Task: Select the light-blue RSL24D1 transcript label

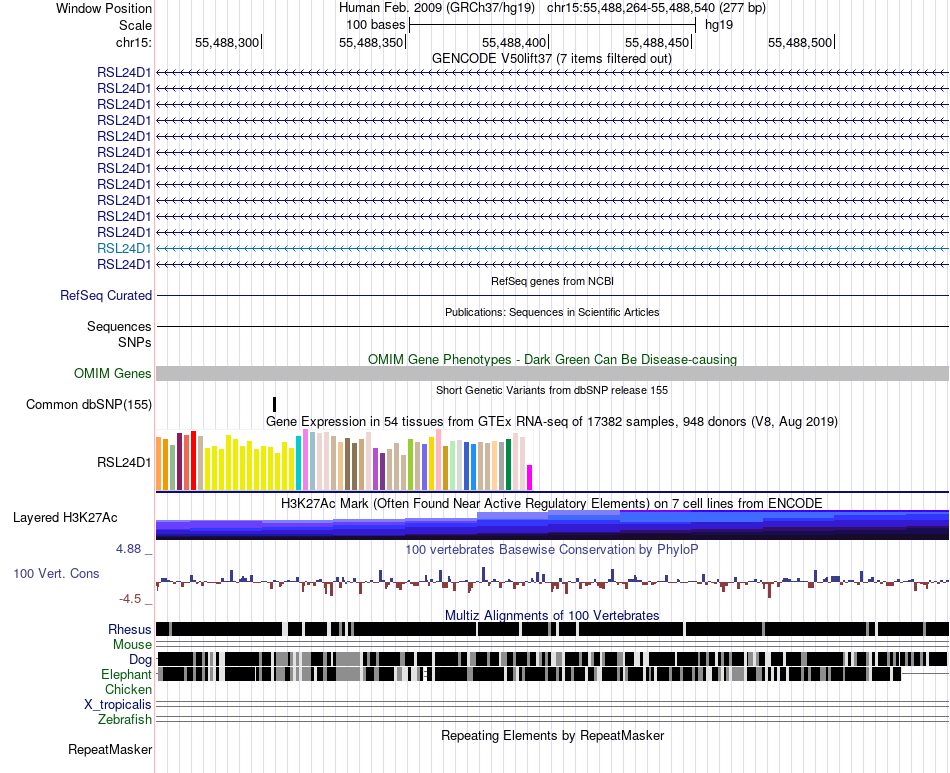Action: (x=124, y=248)
